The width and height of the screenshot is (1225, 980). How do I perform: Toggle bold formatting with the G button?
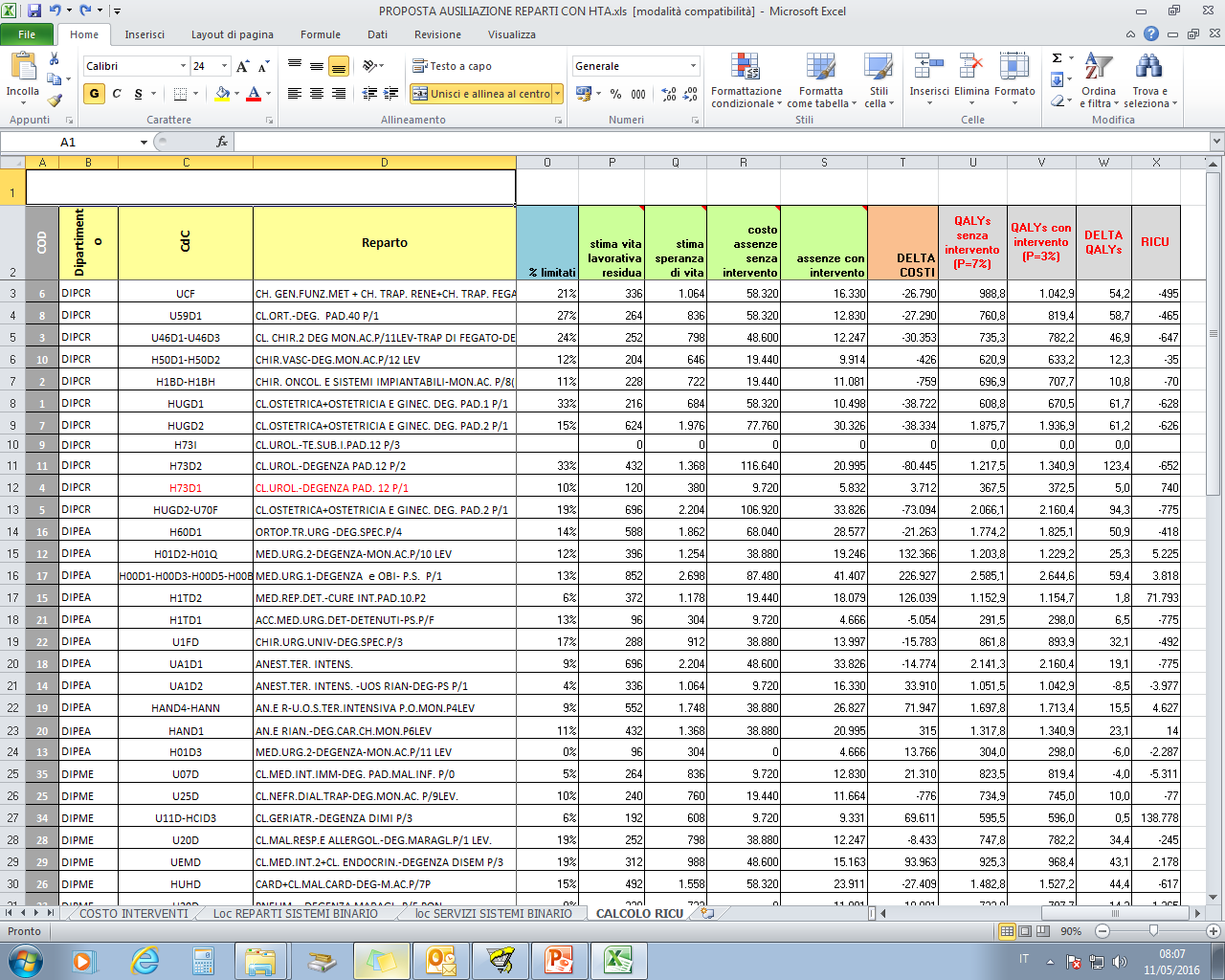(x=94, y=93)
